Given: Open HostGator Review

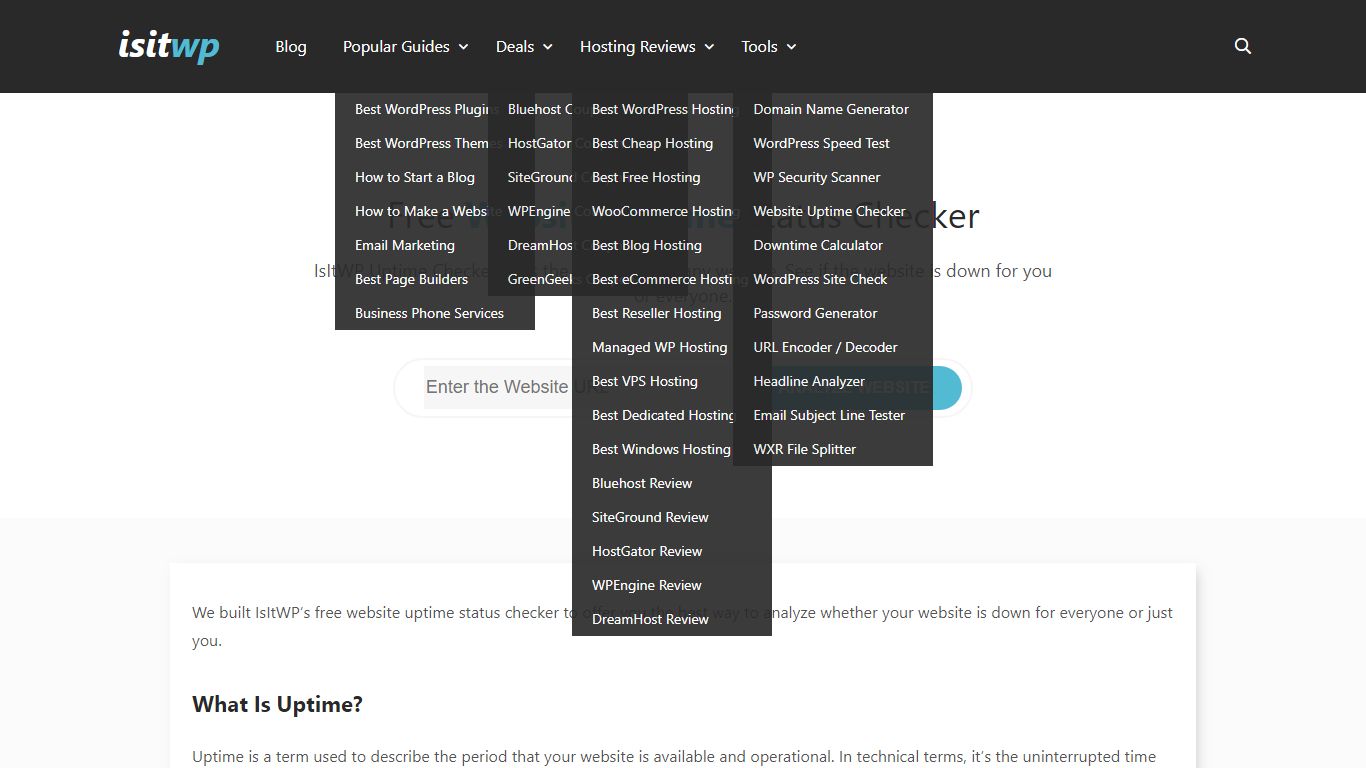Looking at the screenshot, I should pyautogui.click(x=647, y=551).
